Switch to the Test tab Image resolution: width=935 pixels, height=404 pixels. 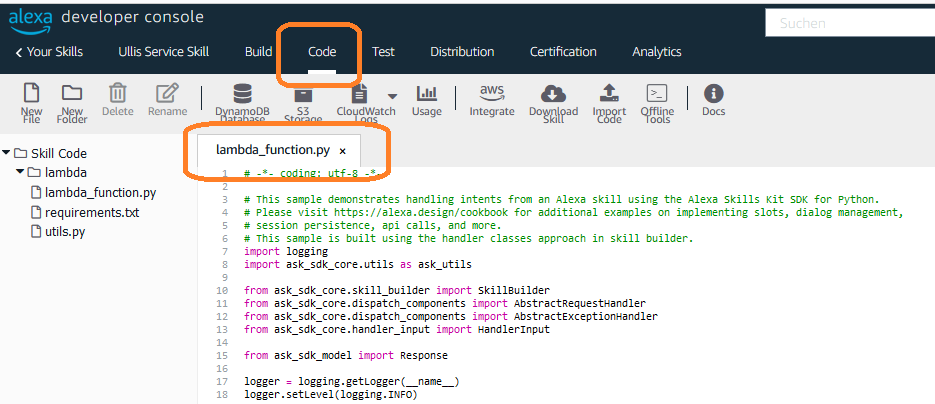pos(383,52)
